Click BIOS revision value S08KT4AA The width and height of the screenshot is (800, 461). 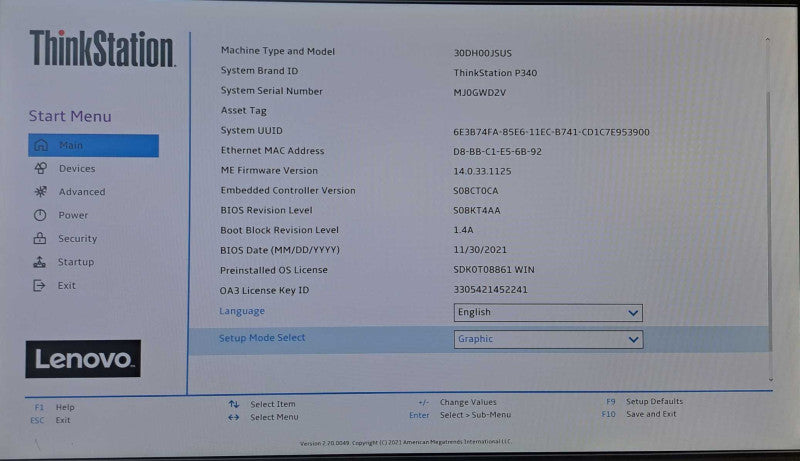click(477, 210)
